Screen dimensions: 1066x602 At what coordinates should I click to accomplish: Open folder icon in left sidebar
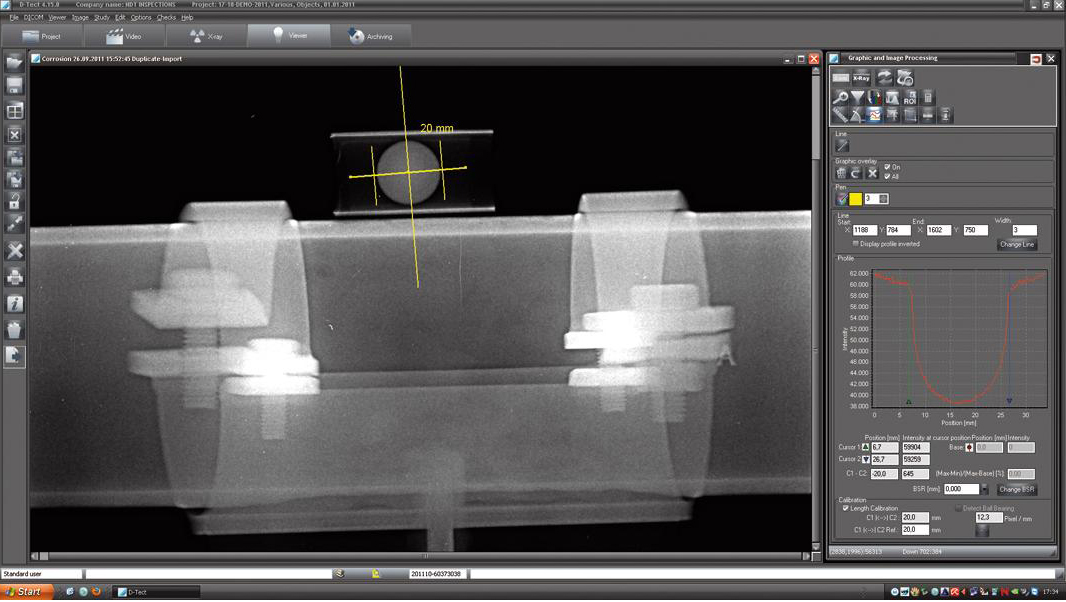15,63
